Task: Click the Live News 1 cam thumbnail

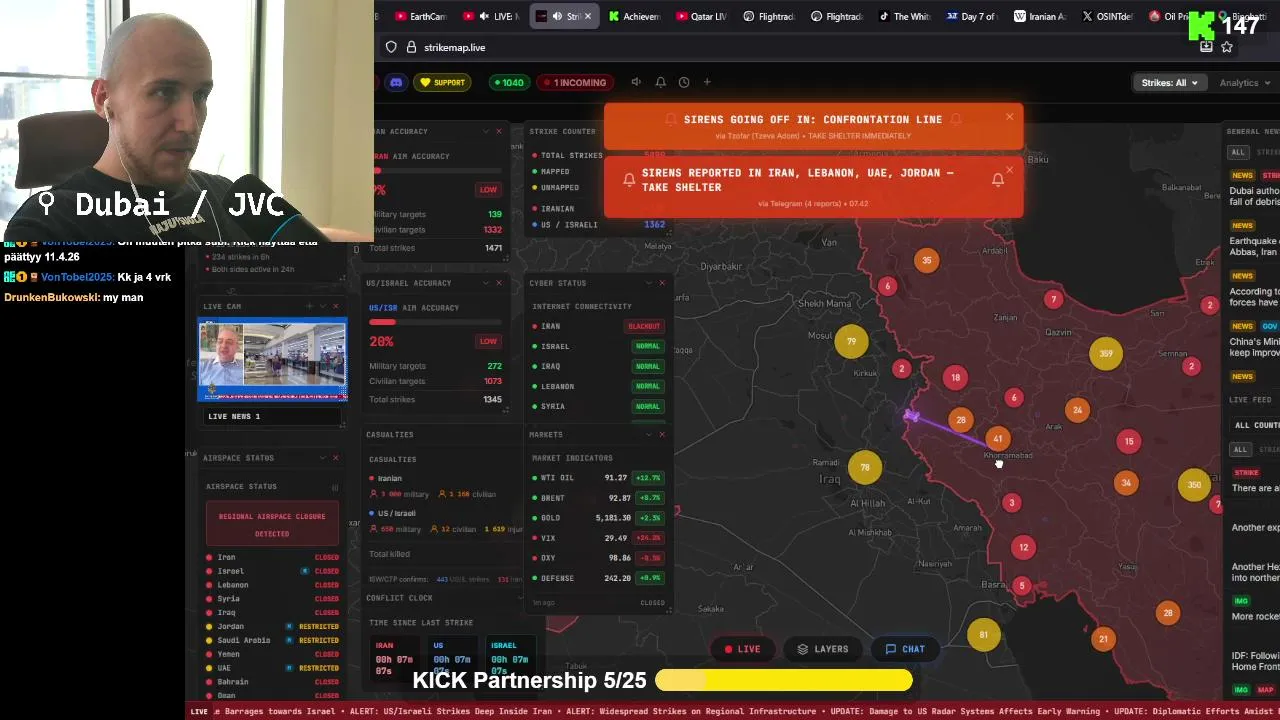Action: [272, 360]
